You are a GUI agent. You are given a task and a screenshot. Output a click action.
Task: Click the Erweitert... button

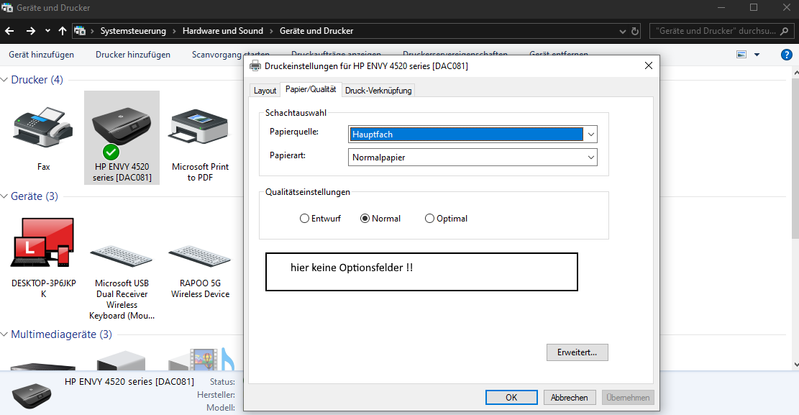(577, 352)
